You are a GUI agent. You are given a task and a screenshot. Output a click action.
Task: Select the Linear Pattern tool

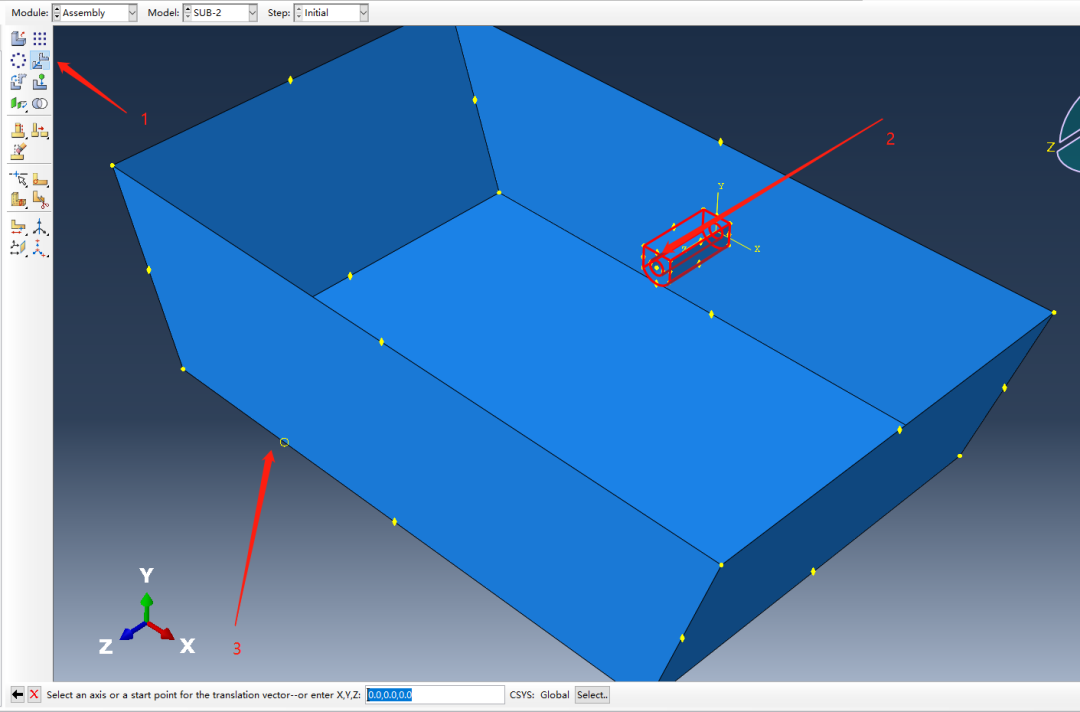(40, 39)
